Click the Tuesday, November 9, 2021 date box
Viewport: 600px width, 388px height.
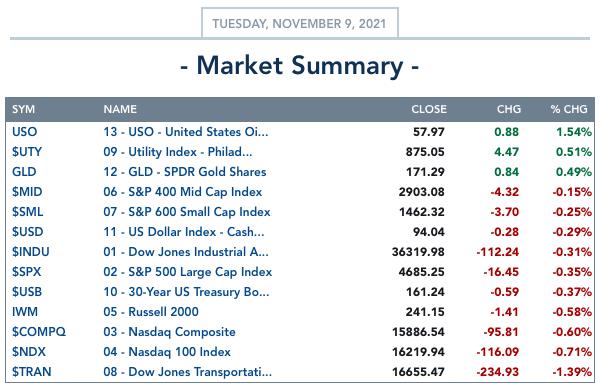coord(300,23)
